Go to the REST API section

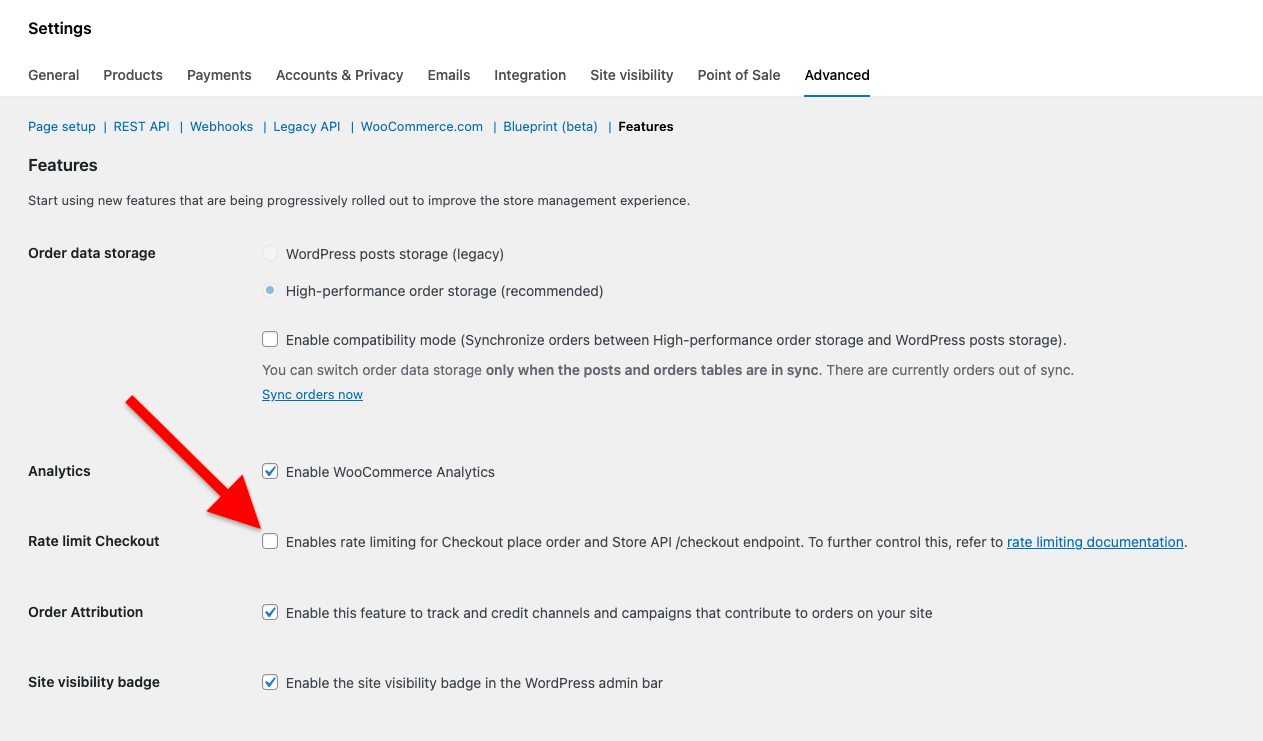142,127
